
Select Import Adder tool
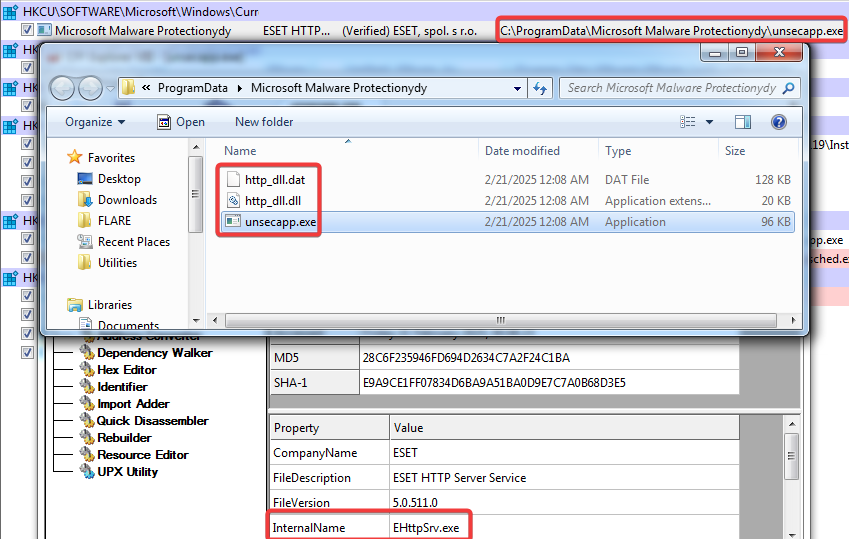click(133, 404)
